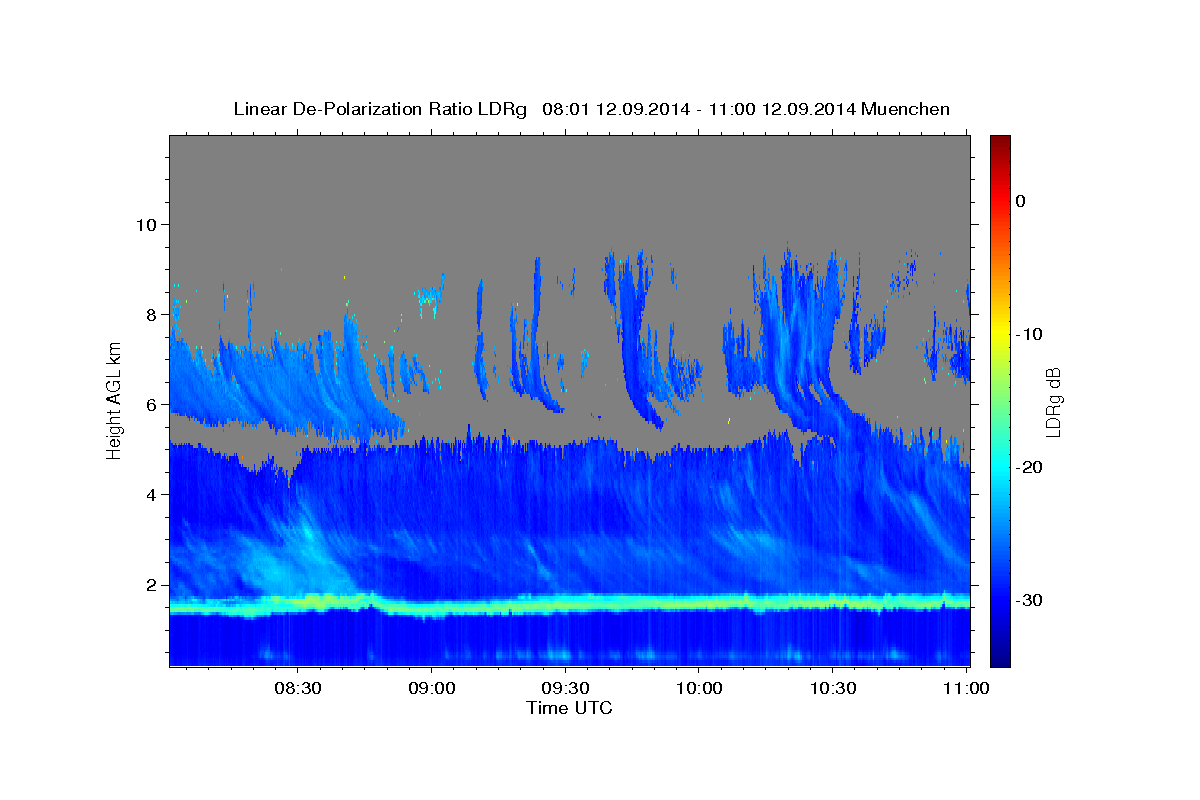Click the 11:00 time tick label
This screenshot has height=800, width=1200.
(966, 688)
